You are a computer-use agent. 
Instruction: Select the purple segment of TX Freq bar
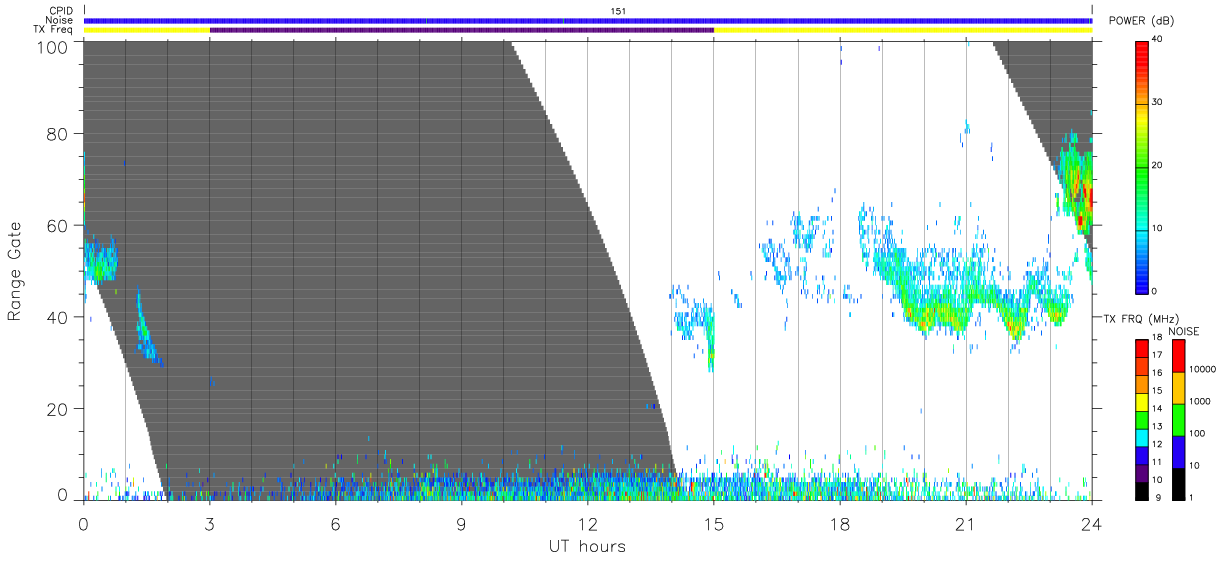tap(461, 30)
